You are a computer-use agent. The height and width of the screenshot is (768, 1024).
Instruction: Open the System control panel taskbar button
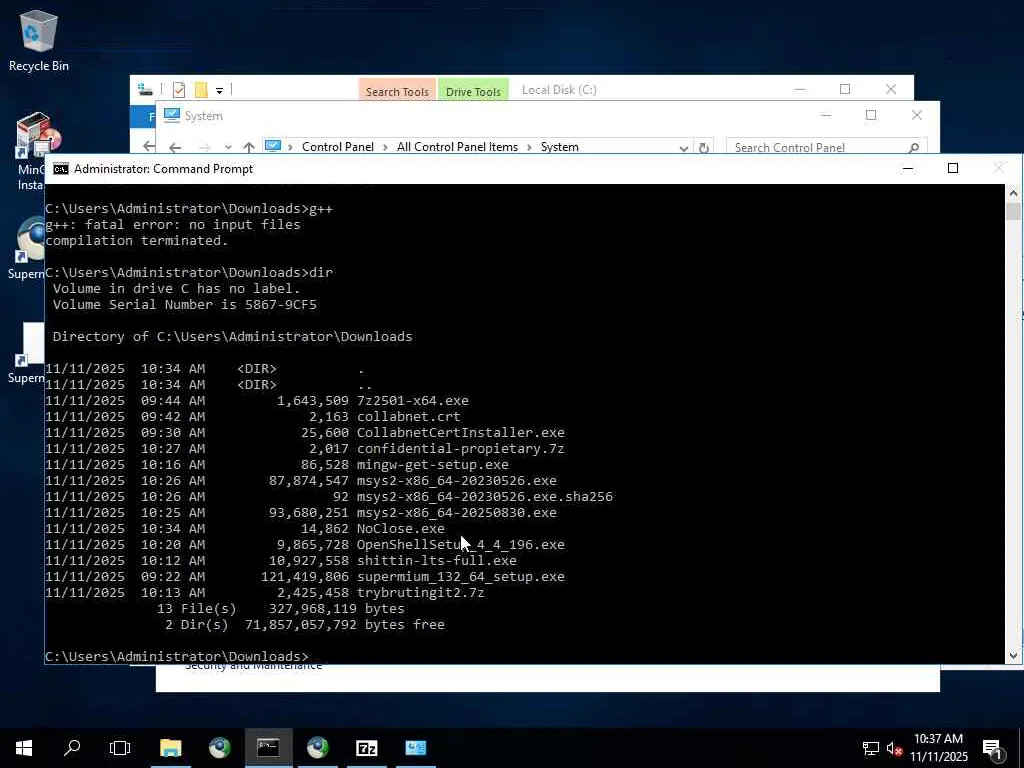(x=415, y=748)
